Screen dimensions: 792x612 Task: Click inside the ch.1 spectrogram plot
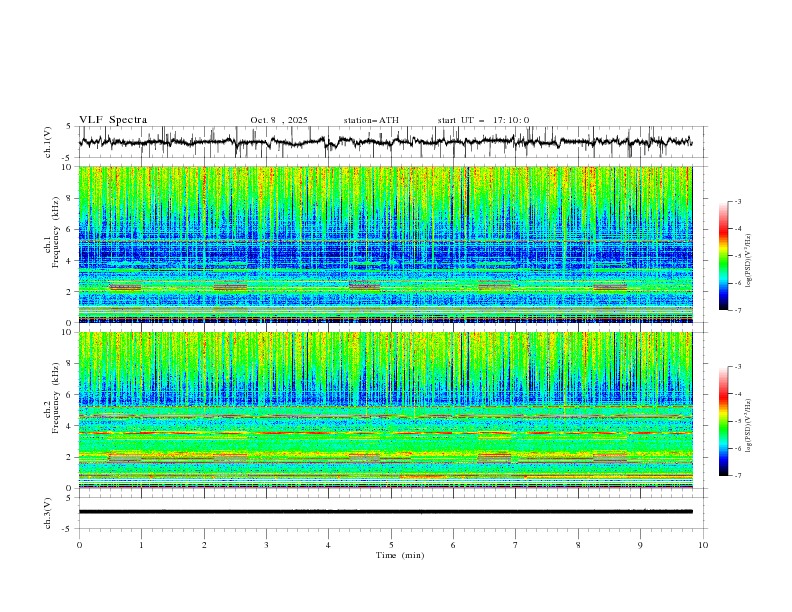385,244
